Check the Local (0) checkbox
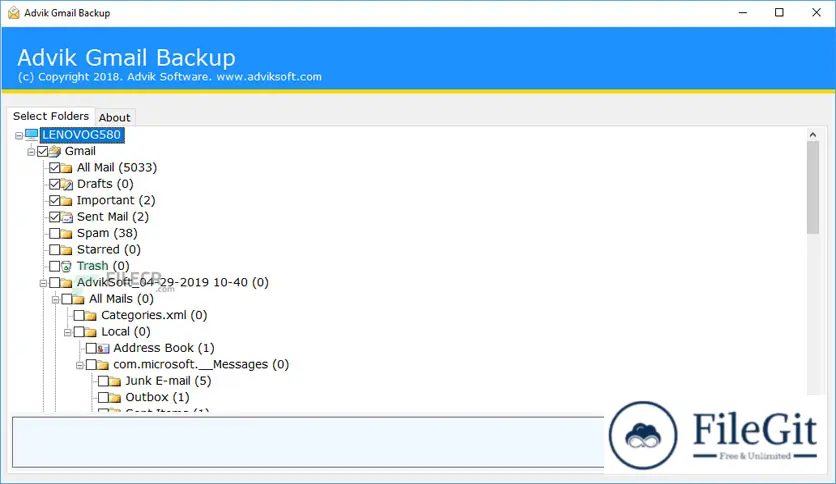This screenshot has width=836, height=484. [x=79, y=332]
